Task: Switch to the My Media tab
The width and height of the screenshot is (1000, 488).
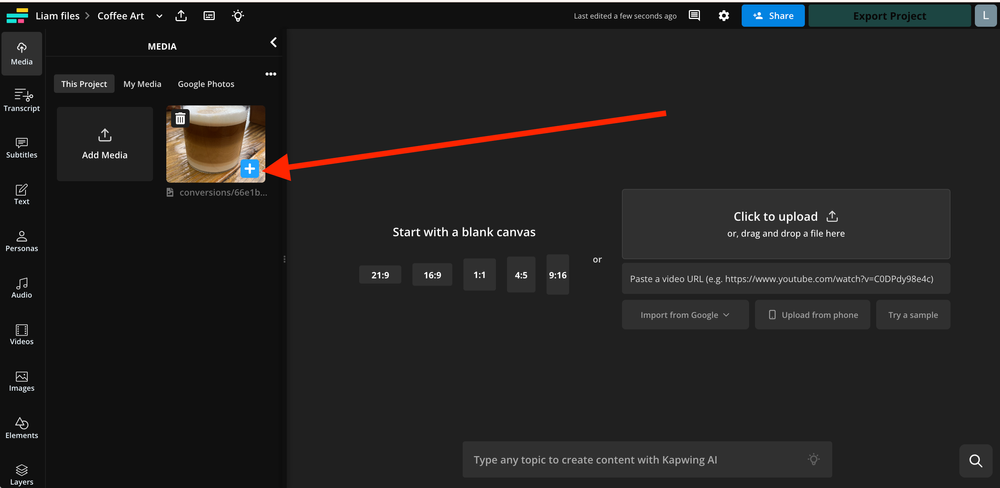Action: (x=142, y=84)
